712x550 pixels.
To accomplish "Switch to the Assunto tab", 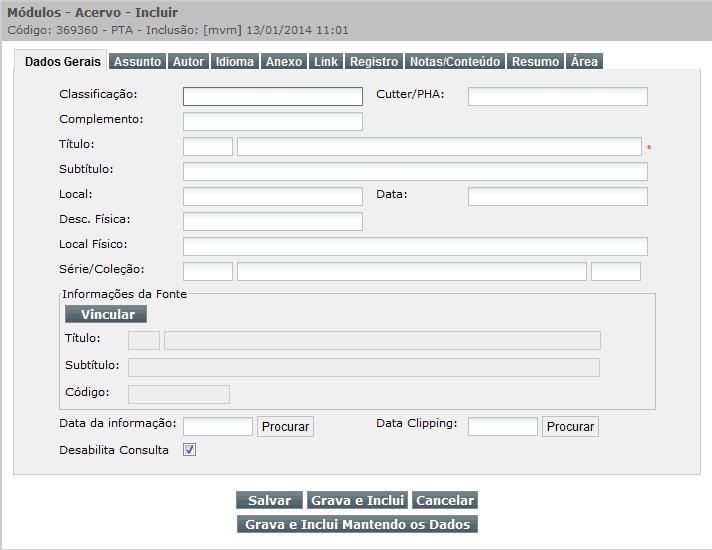I will pos(137,61).
